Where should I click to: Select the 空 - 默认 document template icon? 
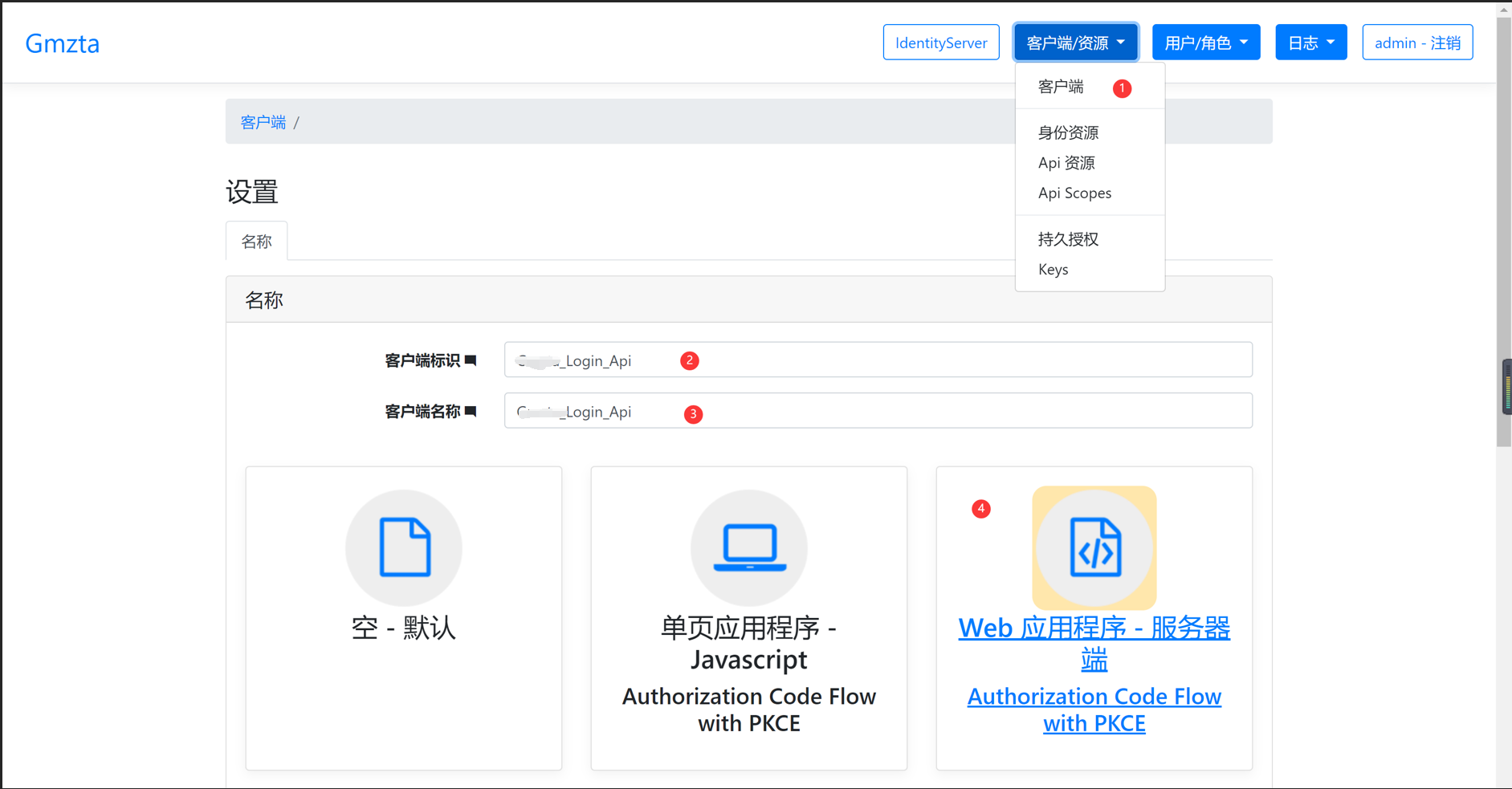point(403,548)
